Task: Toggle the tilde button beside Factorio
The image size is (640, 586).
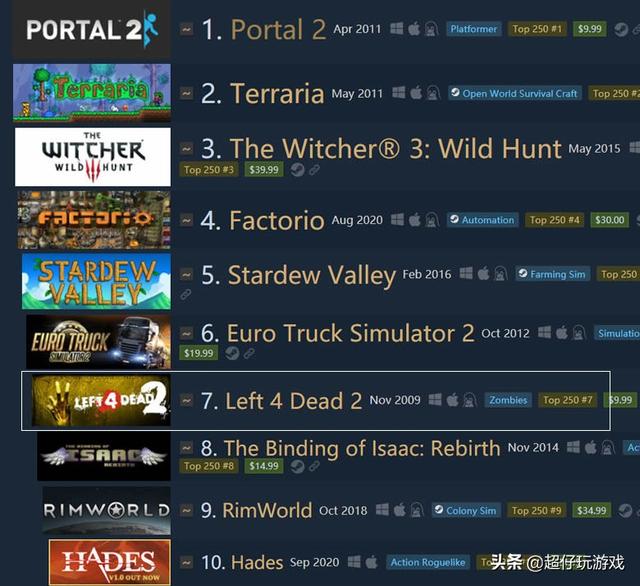Action: [187, 220]
